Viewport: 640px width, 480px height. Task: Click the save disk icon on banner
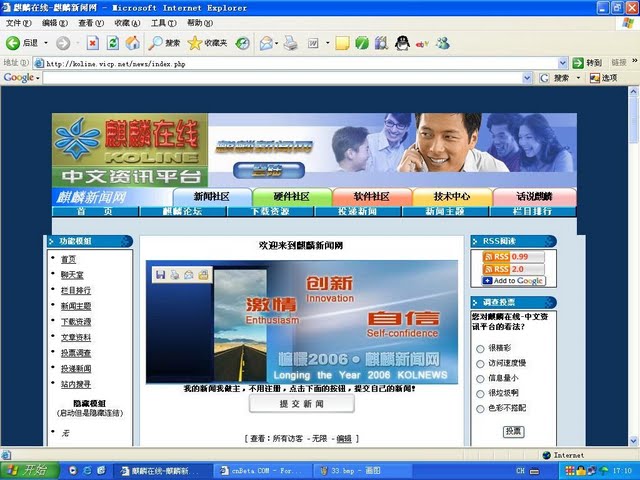160,275
